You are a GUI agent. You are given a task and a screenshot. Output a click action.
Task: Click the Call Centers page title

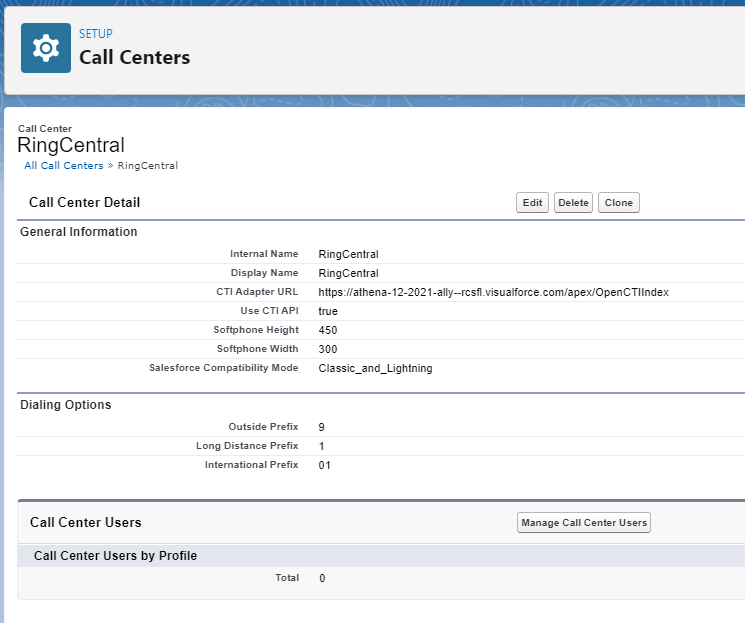pyautogui.click(x=134, y=58)
